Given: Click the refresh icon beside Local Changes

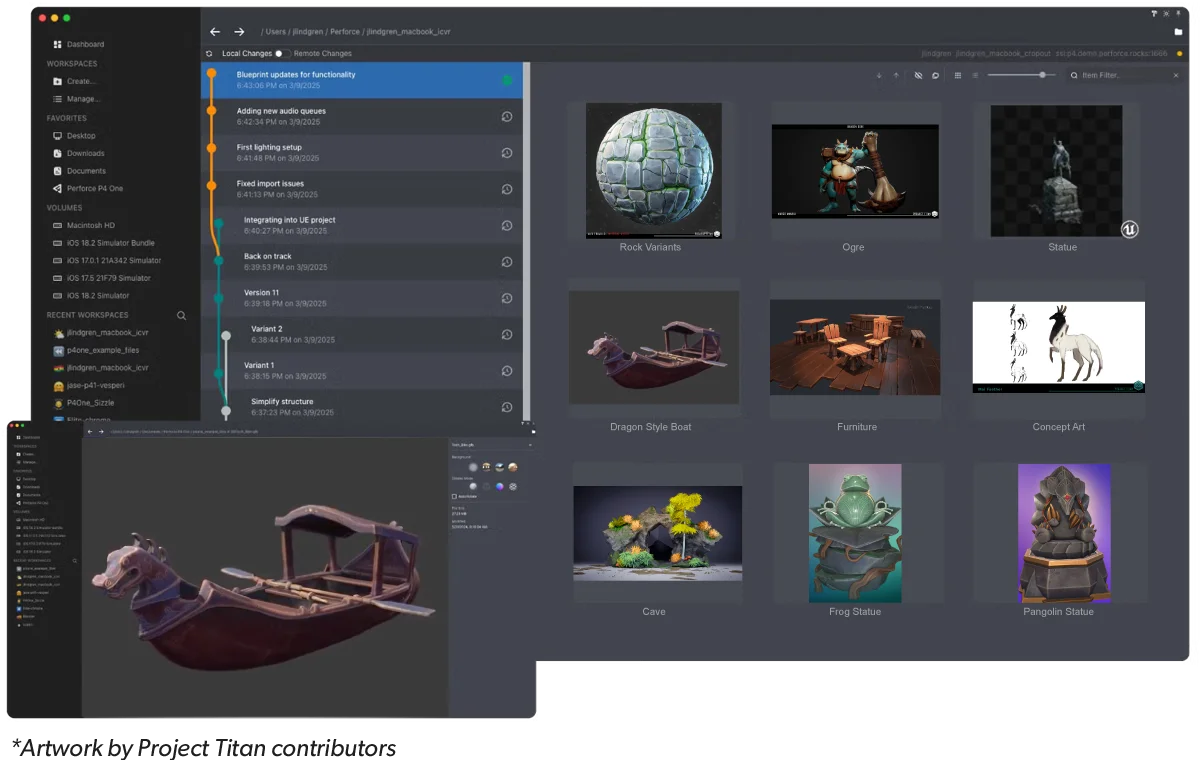Looking at the screenshot, I should (x=209, y=53).
